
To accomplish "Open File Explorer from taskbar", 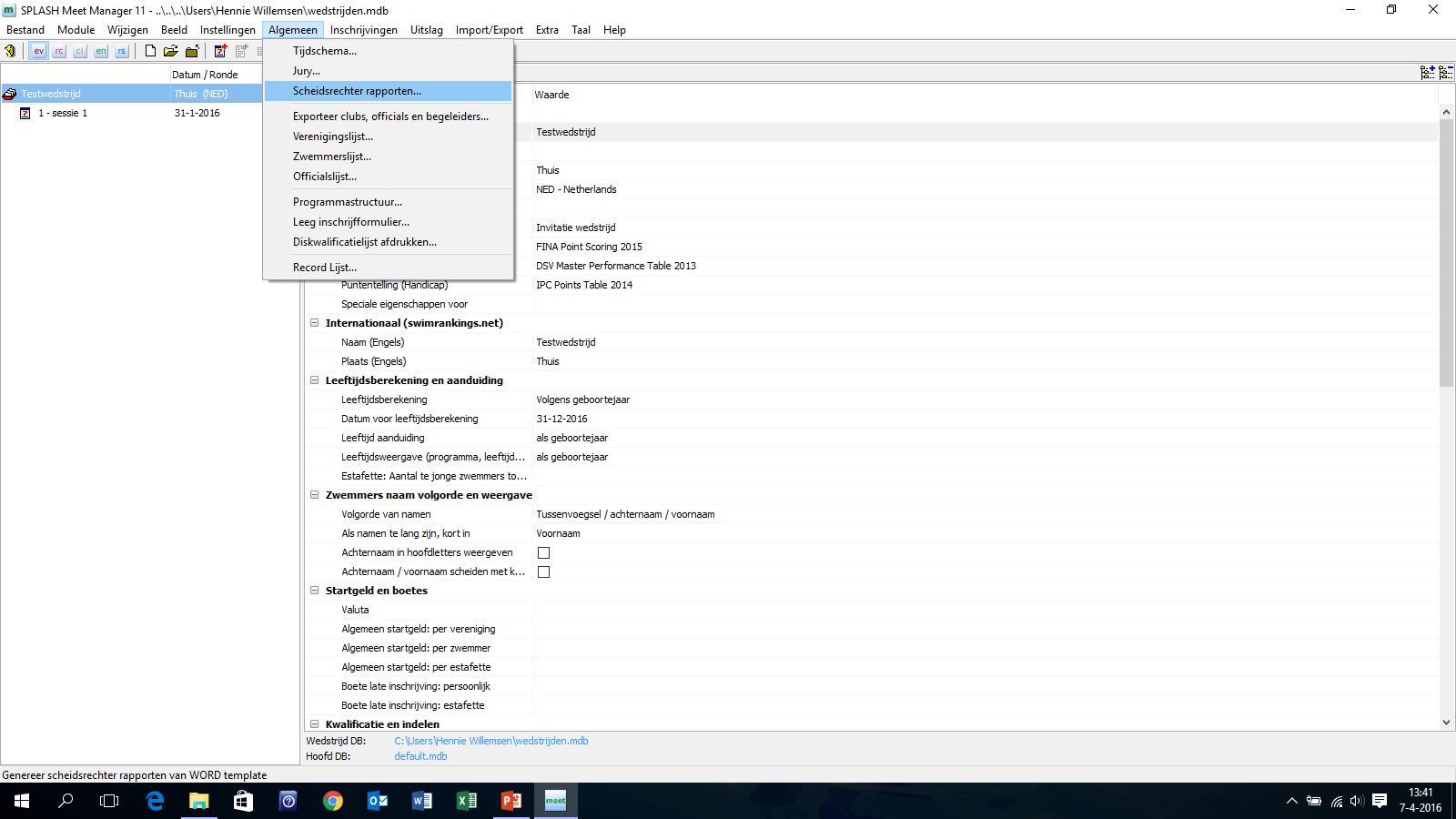I will [x=198, y=801].
